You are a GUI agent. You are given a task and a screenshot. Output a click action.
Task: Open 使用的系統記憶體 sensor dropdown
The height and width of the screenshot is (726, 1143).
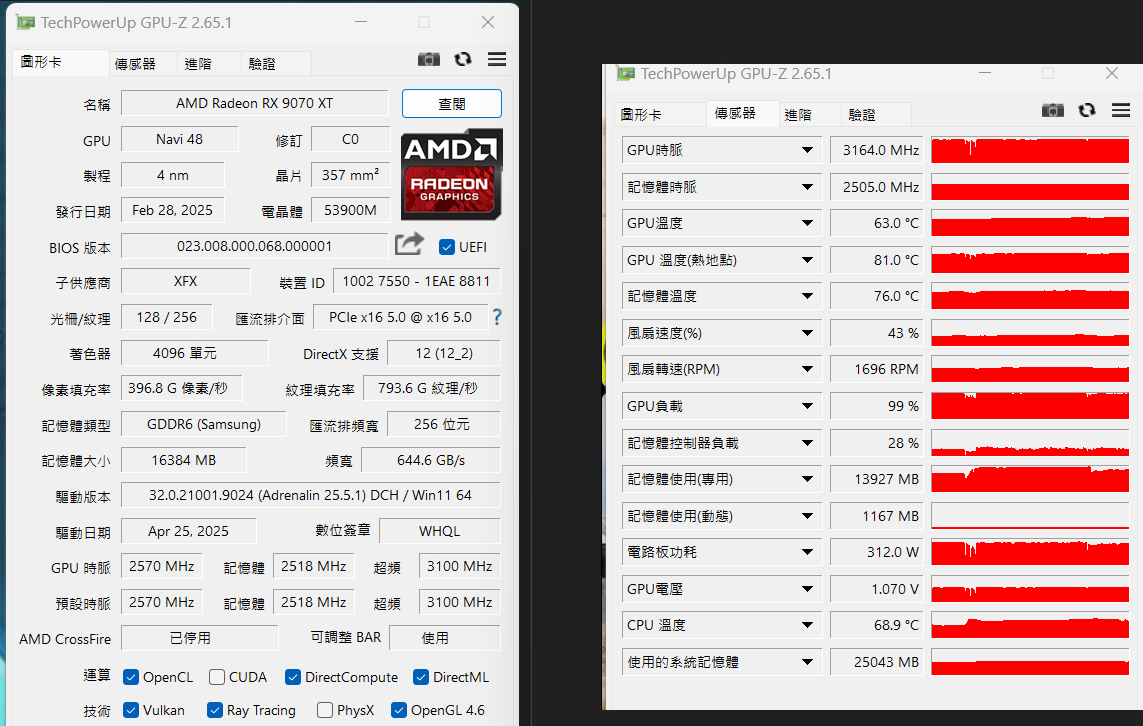click(807, 662)
